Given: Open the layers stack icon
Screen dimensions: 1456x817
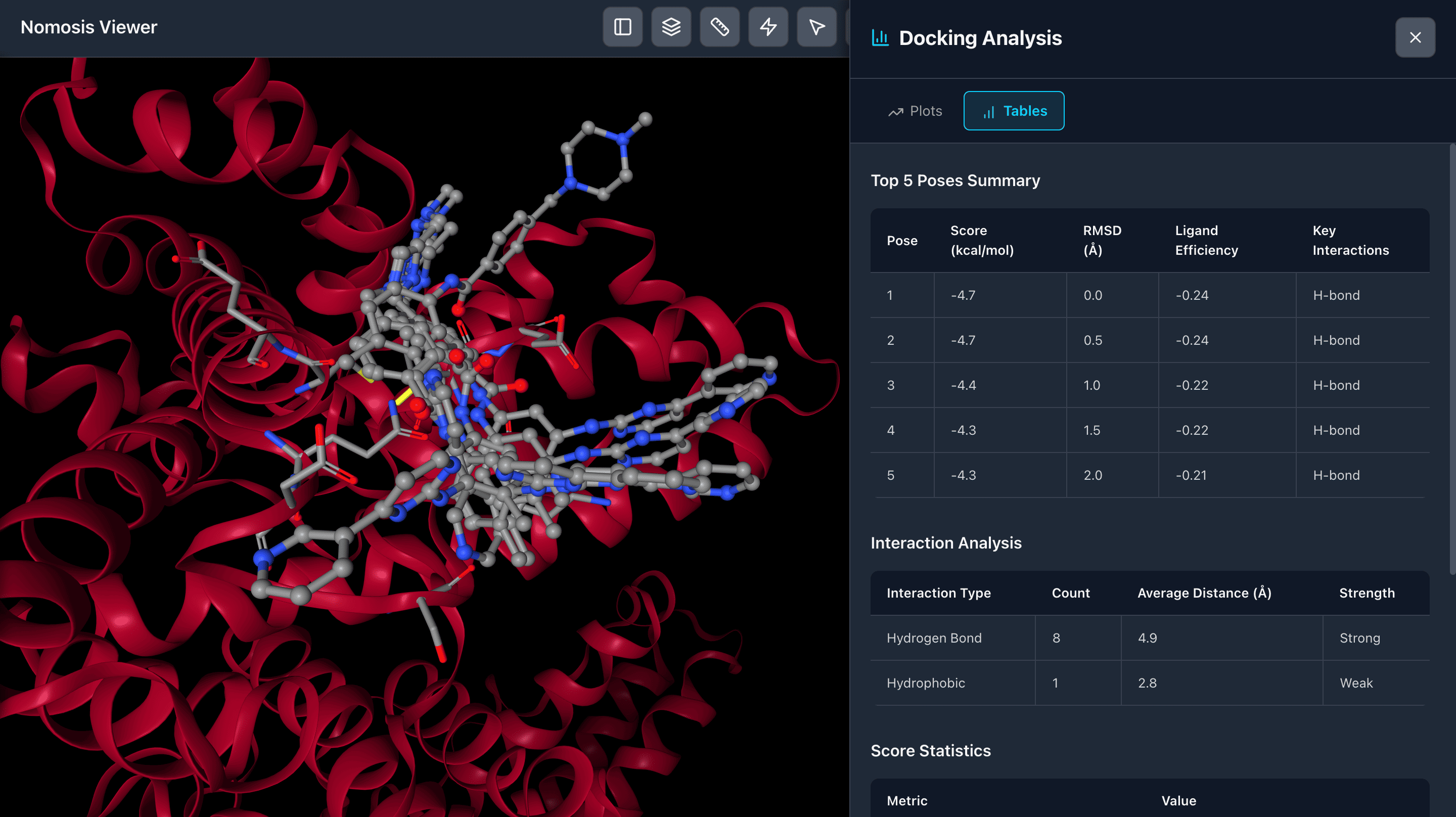Looking at the screenshot, I should (x=671, y=27).
